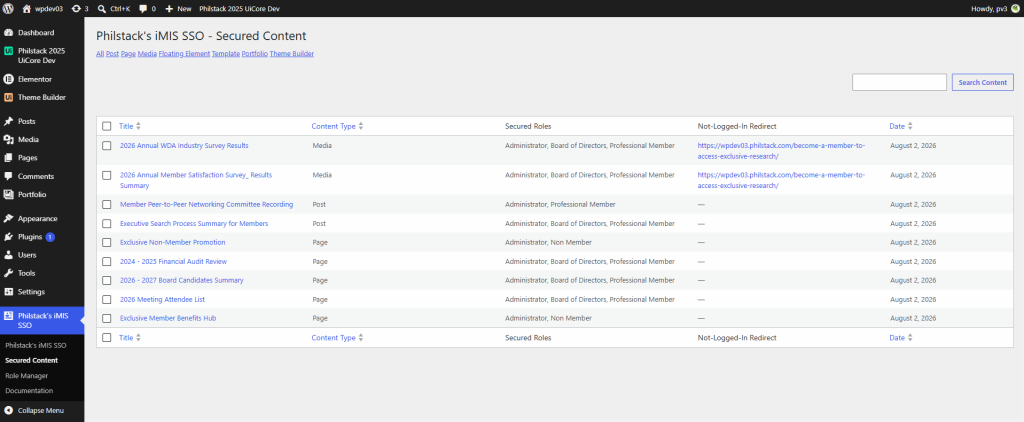This screenshot has width=1024, height=422.
Task: Open Elementor in the sidebar
Action: [42, 79]
